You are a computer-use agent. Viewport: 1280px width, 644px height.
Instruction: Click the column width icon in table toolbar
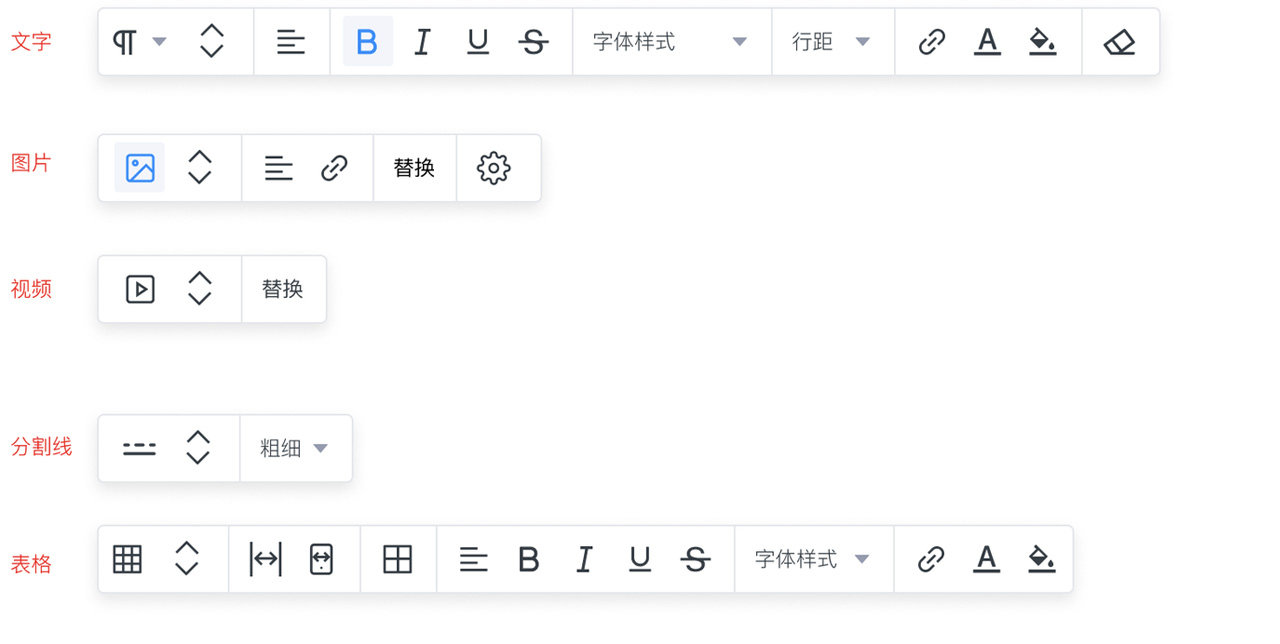point(265,559)
